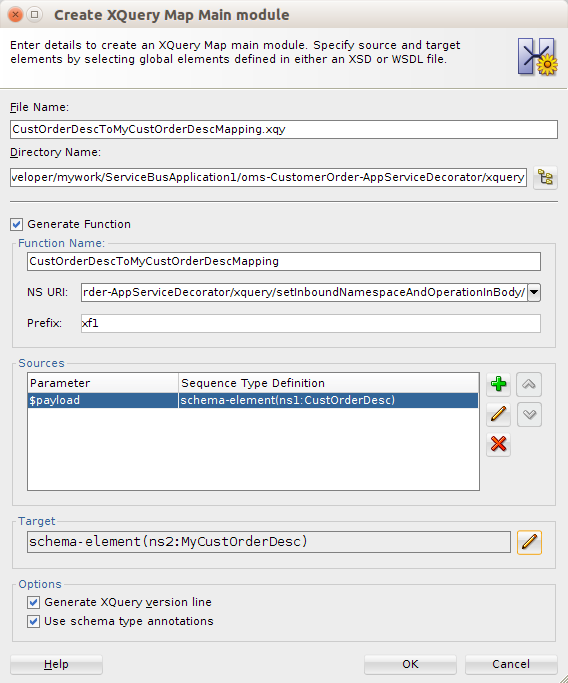The height and width of the screenshot is (683, 568).
Task: Click into the Prefix field containing xf1
Action: pyautogui.click(x=311, y=323)
